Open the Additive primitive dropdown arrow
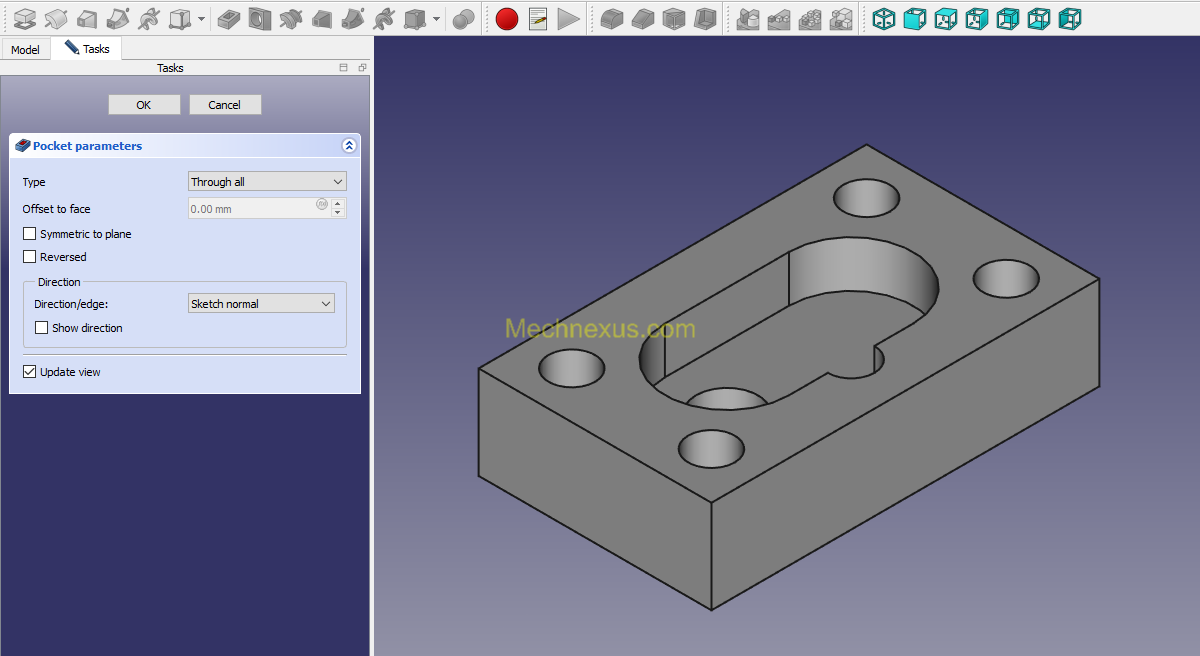 202,18
